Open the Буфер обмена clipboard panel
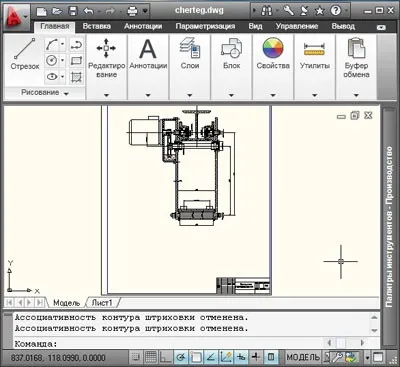 356,48
